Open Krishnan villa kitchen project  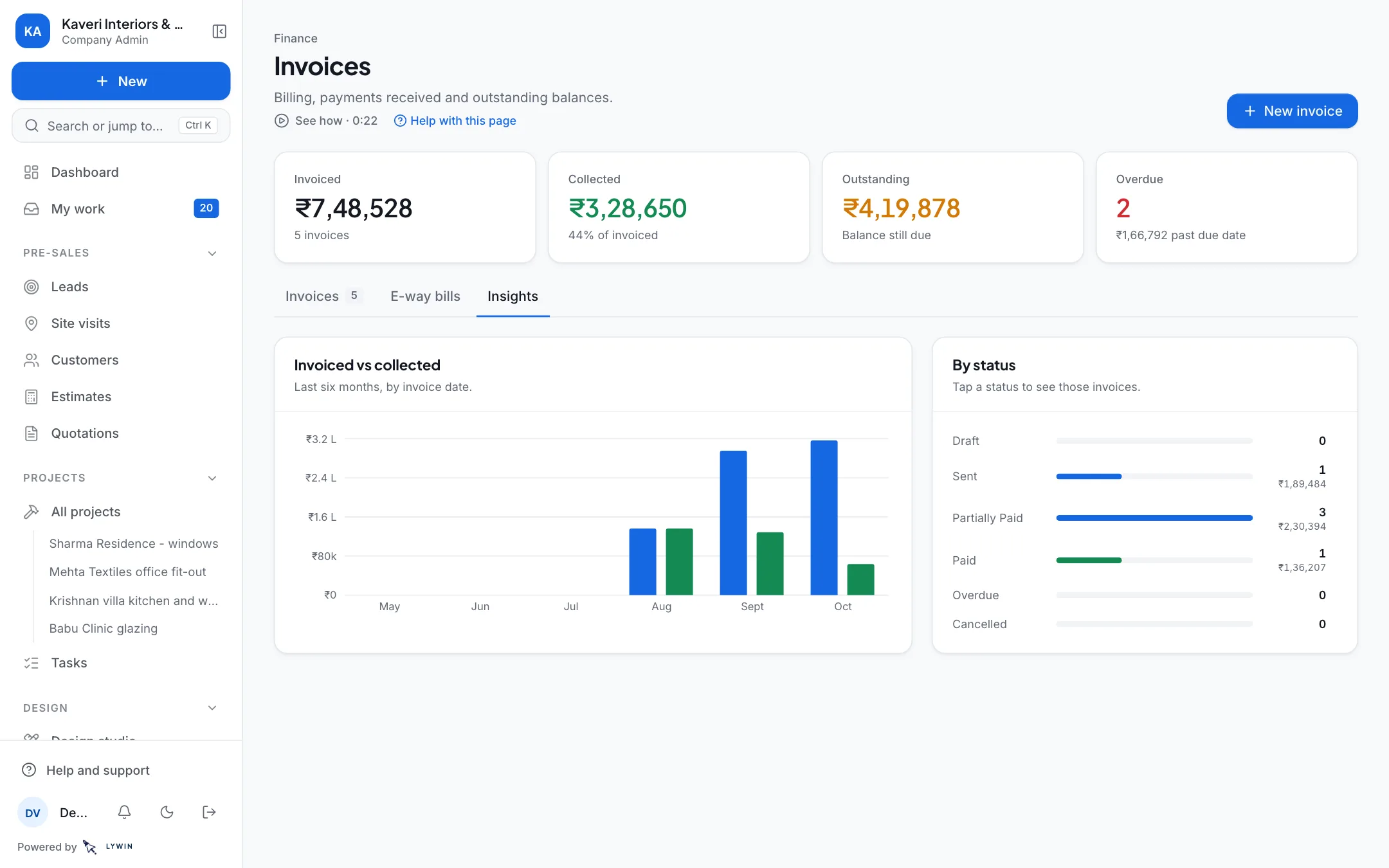click(x=134, y=601)
